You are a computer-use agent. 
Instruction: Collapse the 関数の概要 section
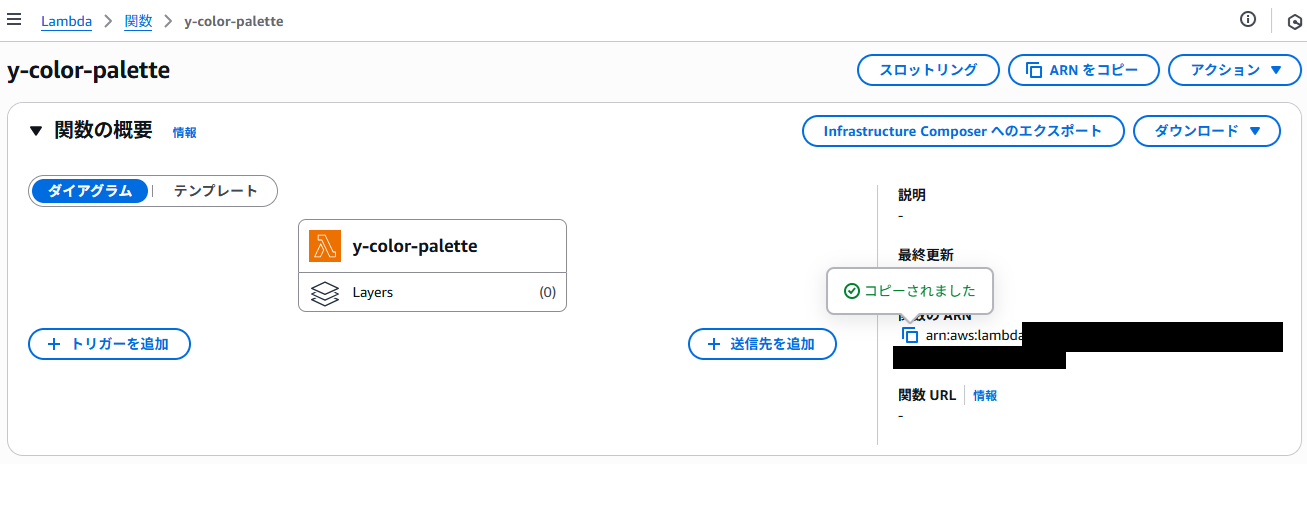click(x=36, y=131)
